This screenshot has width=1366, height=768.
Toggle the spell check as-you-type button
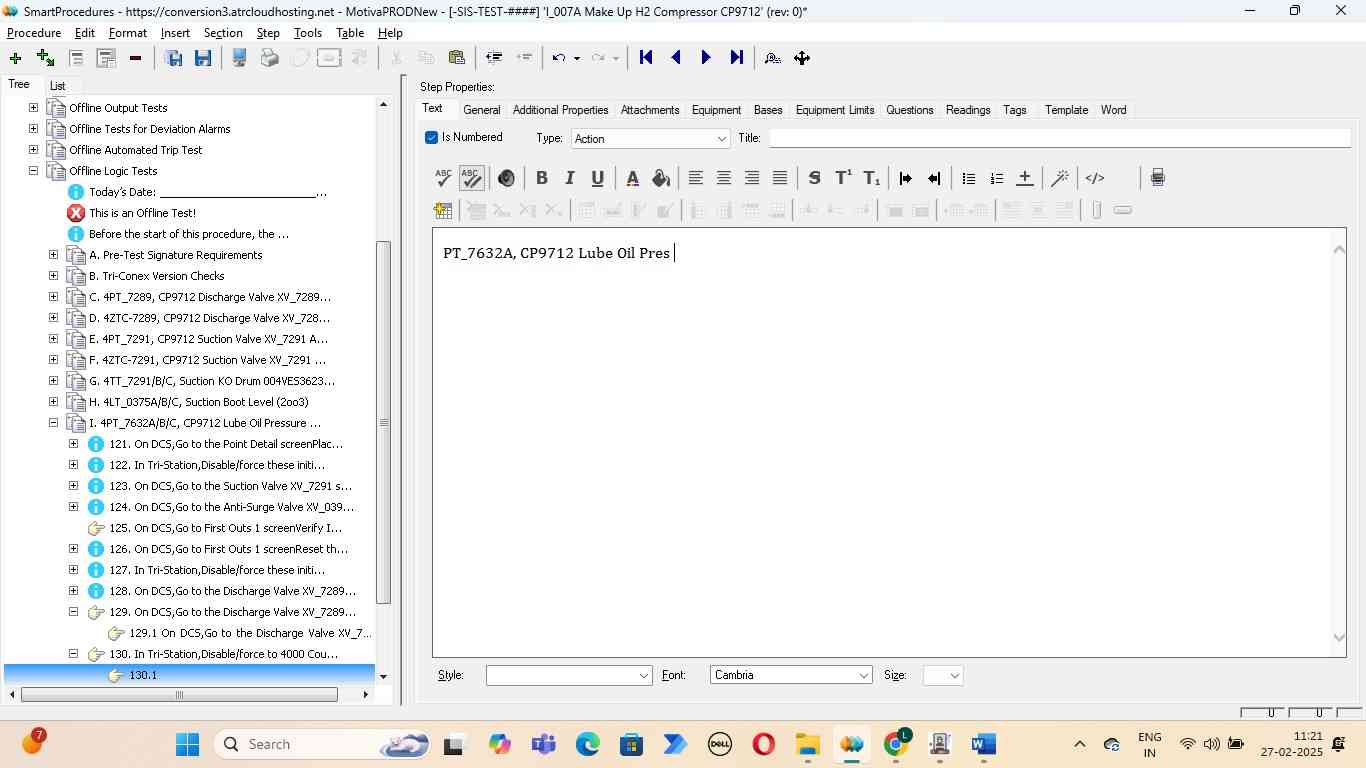(x=471, y=178)
